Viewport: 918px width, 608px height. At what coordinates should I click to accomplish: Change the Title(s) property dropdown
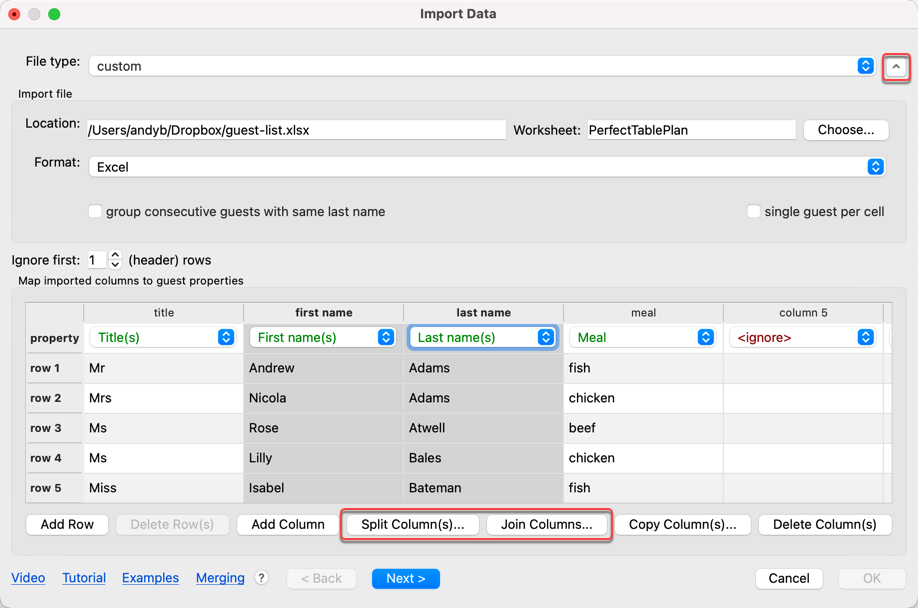click(x=163, y=338)
